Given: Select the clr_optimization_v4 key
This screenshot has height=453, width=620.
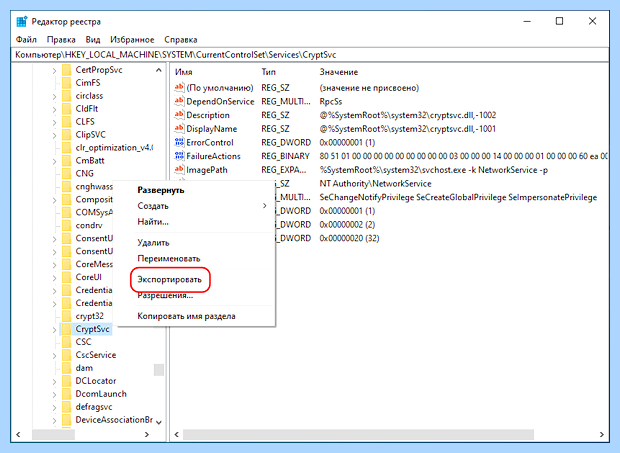Looking at the screenshot, I should (x=114, y=147).
